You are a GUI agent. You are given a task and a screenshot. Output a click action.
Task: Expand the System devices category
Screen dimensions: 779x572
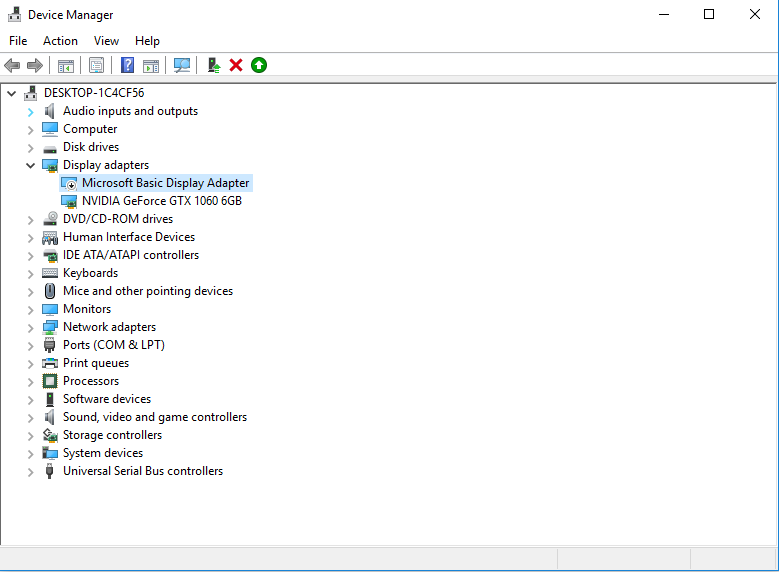[30, 454]
